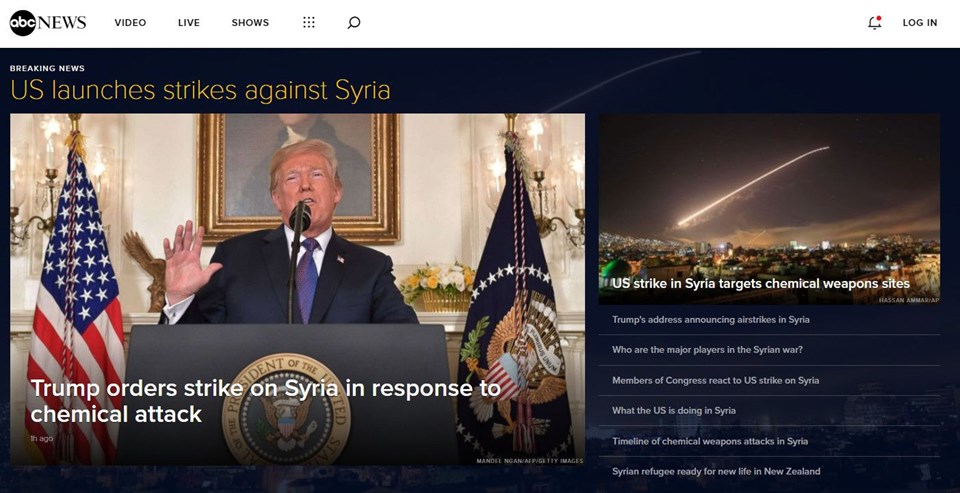
Task: Click the LOG IN button
Action: pos(920,23)
